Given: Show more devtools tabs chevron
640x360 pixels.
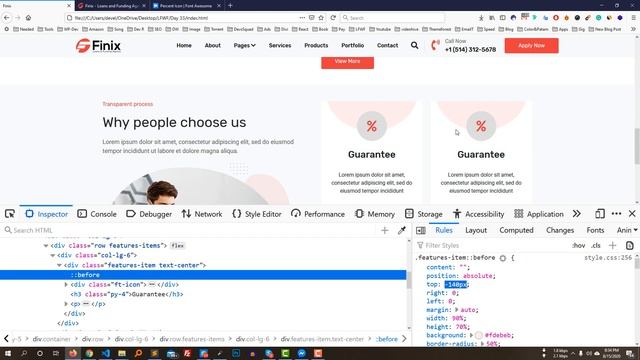Looking at the screenshot, I should pos(576,214).
